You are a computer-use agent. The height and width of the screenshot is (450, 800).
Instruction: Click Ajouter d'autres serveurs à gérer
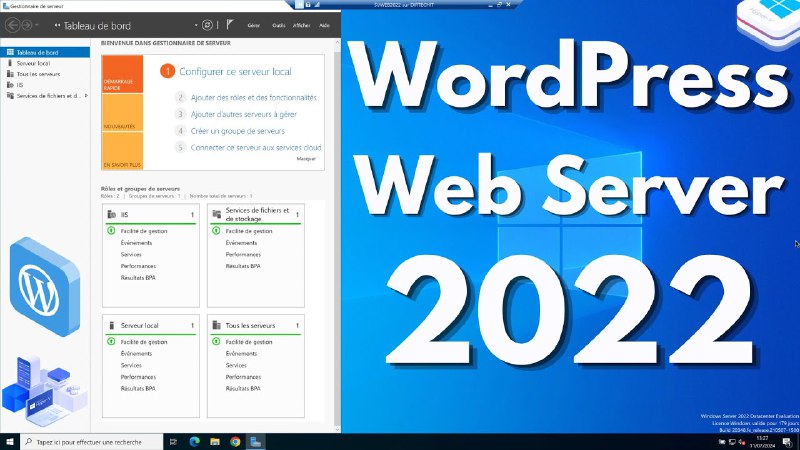coord(243,114)
